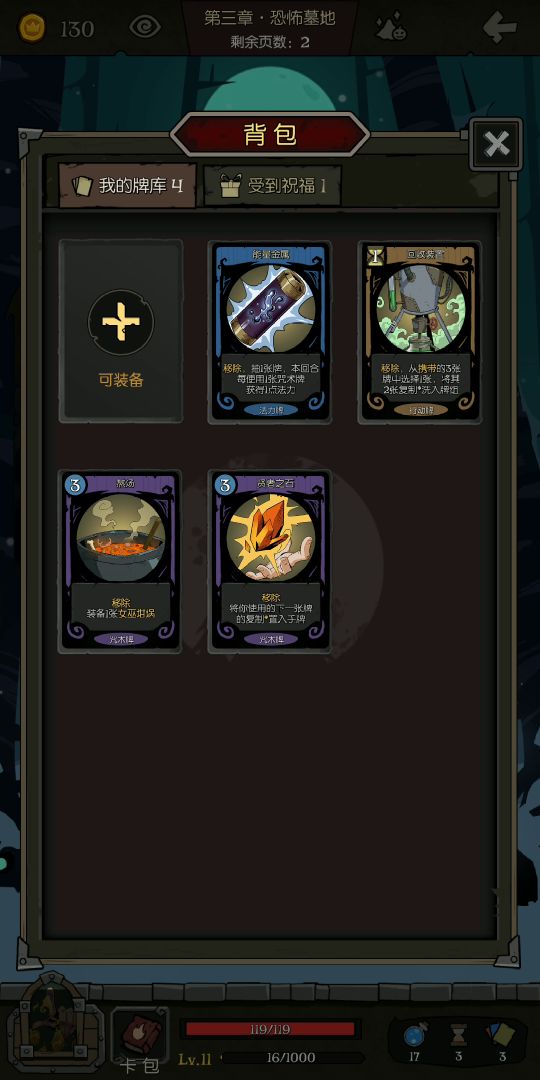The width and height of the screenshot is (540, 1080).
Task: Tap the cards counter icon at bottom right
Action: (x=501, y=1035)
